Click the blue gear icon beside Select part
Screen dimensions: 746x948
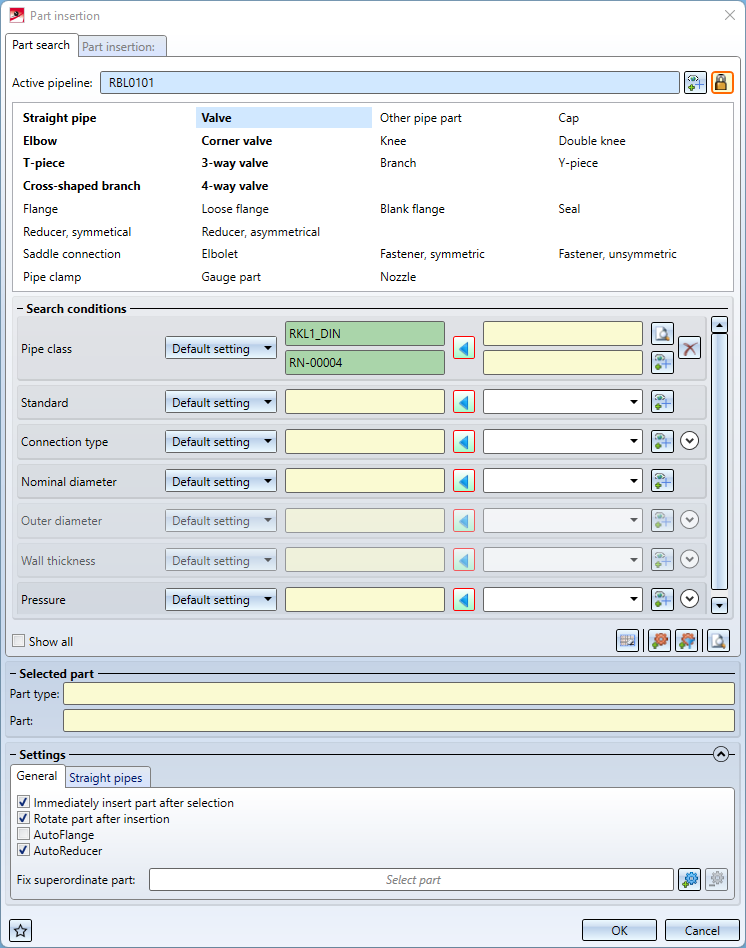(x=689, y=880)
